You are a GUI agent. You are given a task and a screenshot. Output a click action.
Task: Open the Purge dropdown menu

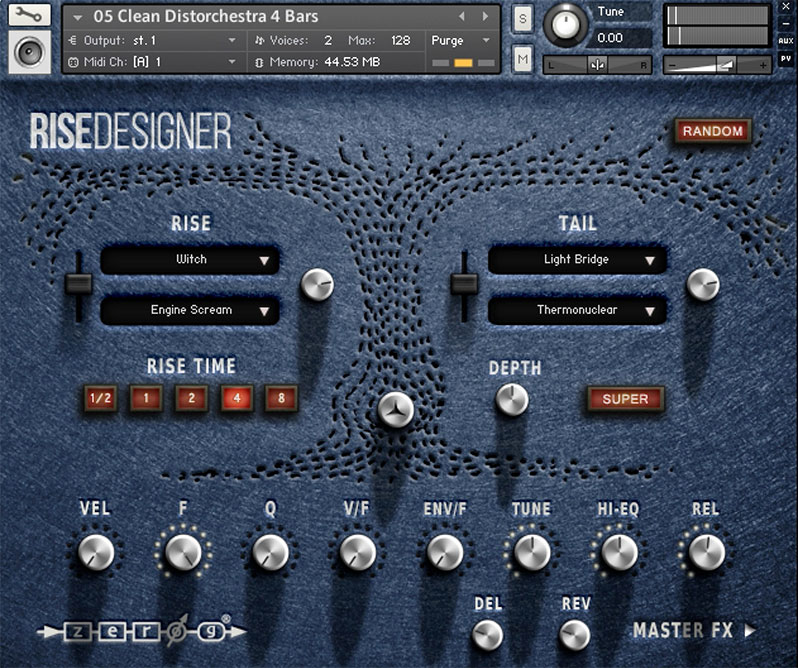[x=461, y=40]
